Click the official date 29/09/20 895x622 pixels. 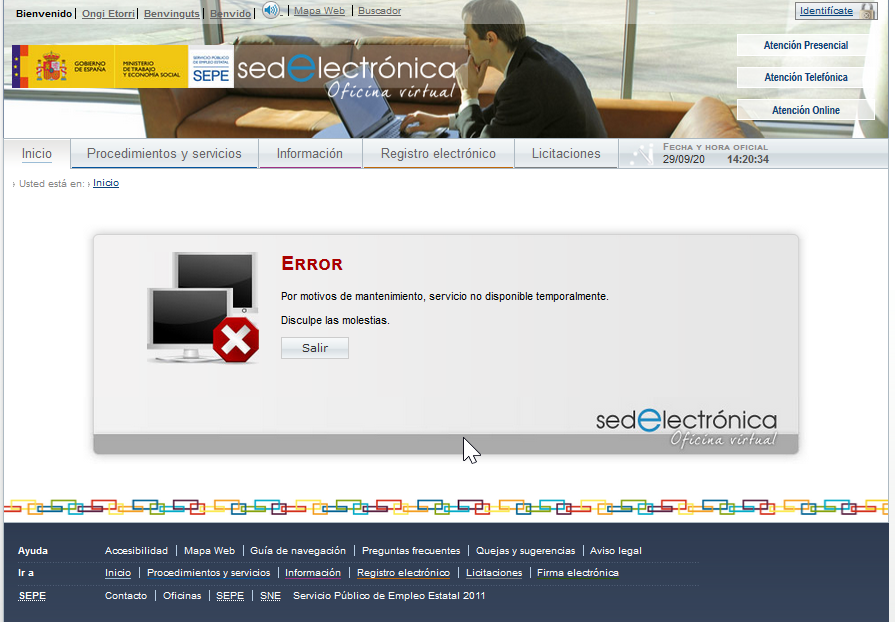[x=684, y=159]
